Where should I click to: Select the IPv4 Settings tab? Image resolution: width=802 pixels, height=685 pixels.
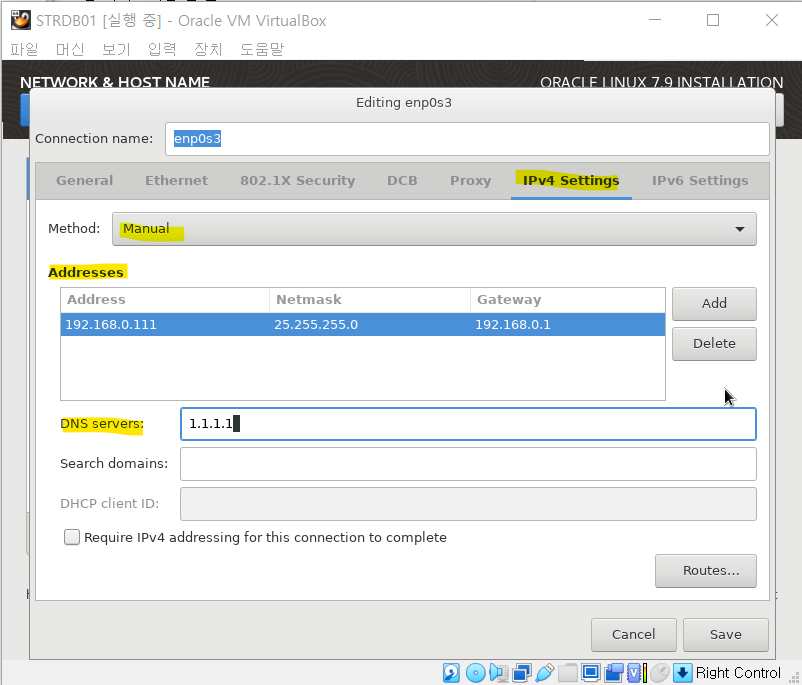point(571,181)
